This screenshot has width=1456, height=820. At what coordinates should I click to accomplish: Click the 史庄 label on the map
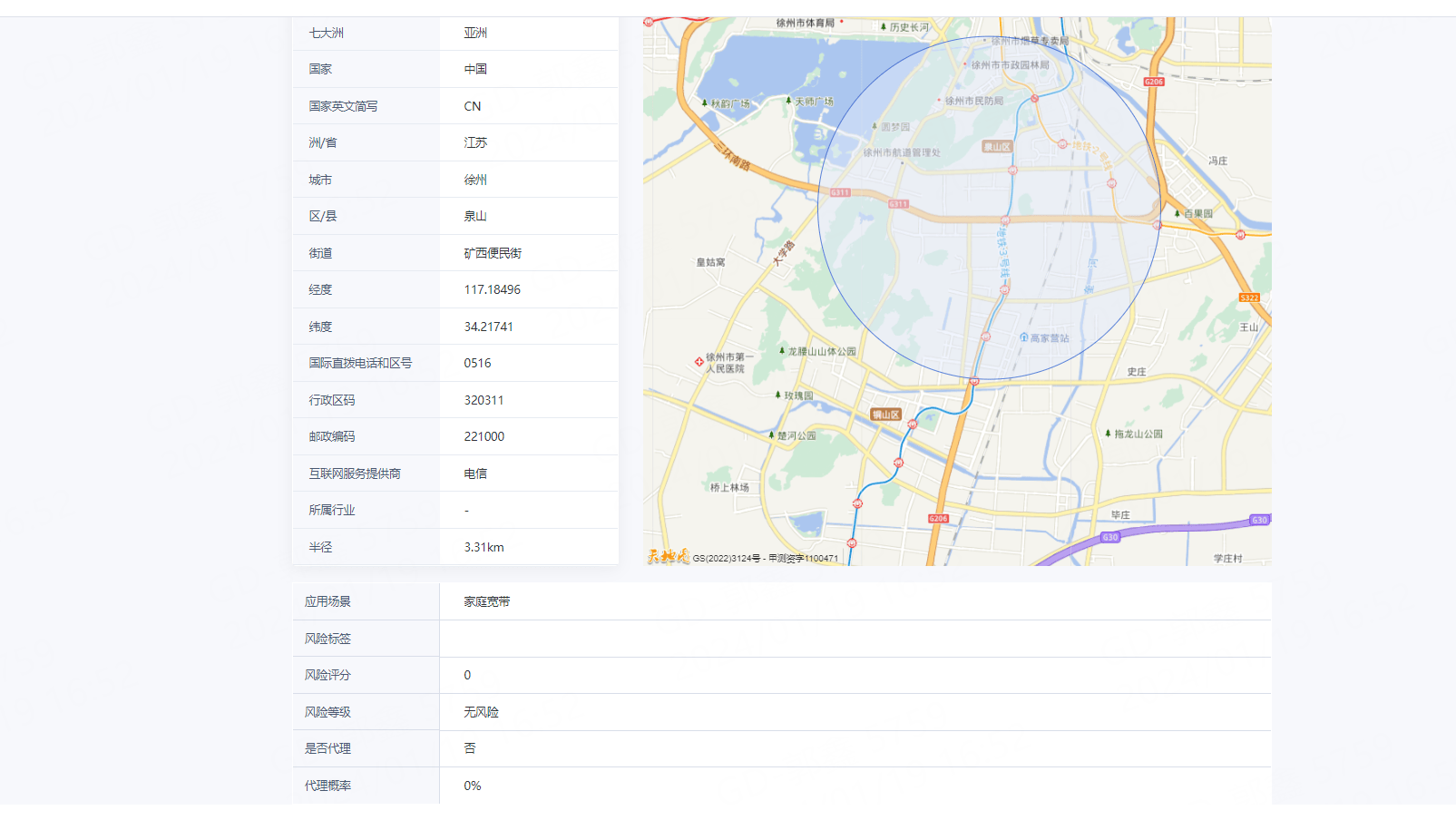(1137, 372)
